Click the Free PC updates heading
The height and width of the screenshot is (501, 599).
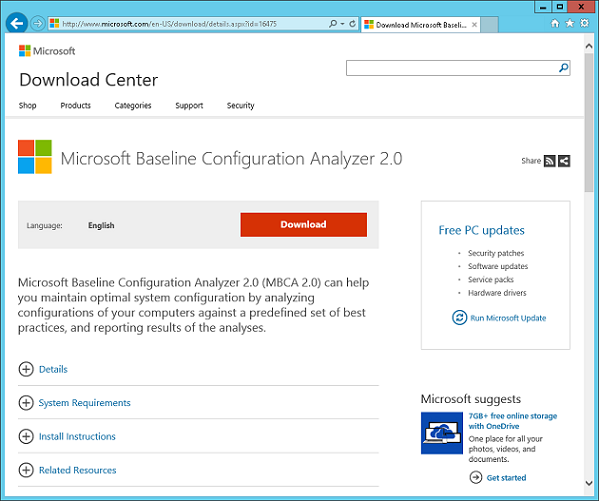481,230
